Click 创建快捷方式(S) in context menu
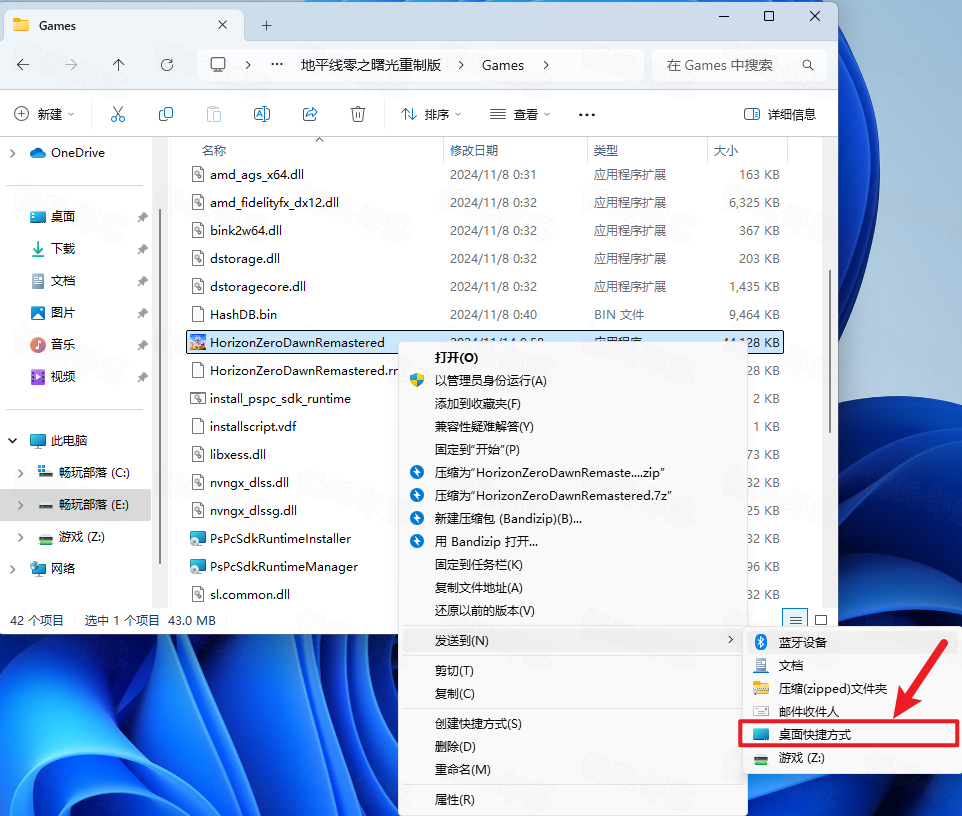 (573, 723)
